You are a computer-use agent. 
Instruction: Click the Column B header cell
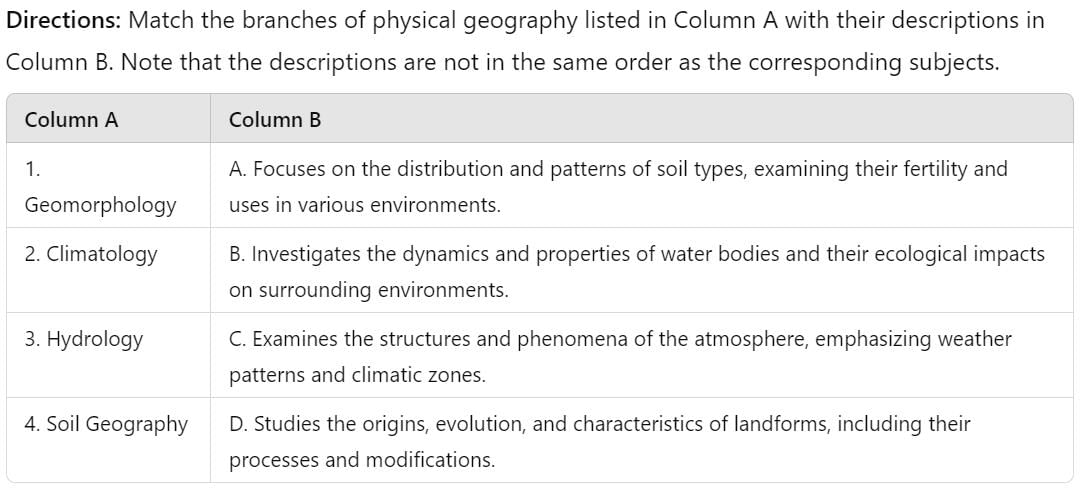[x=642, y=119]
